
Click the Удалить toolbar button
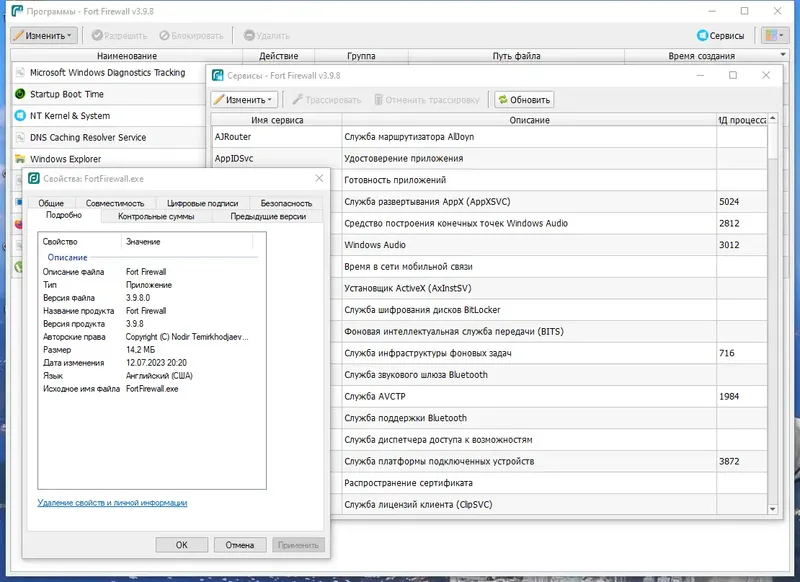tap(267, 36)
